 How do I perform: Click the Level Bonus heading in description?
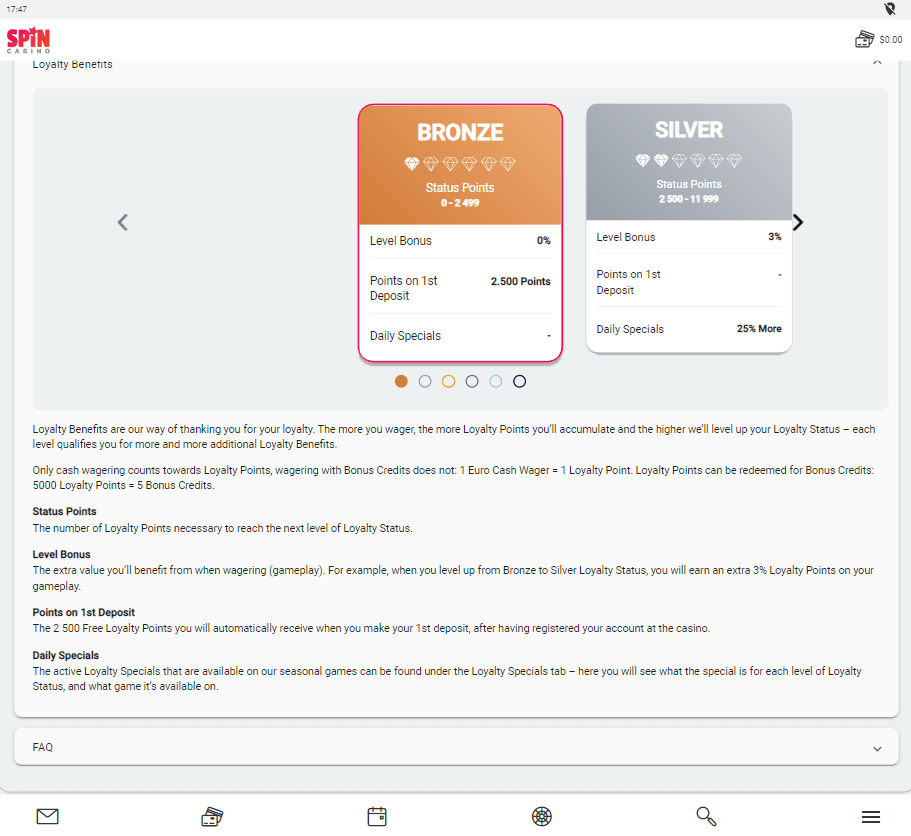pyautogui.click(x=62, y=554)
